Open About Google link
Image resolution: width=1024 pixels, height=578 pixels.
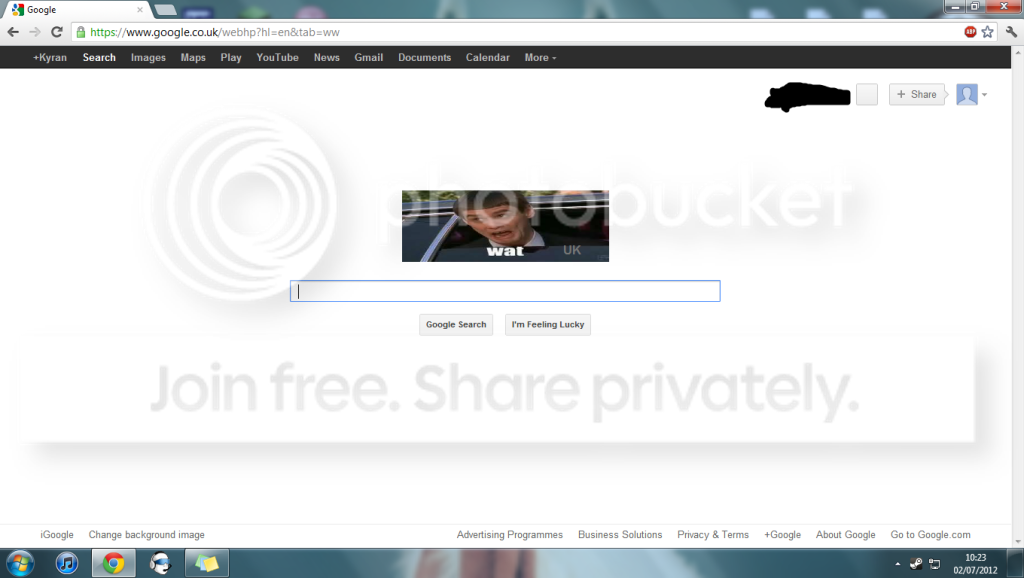click(846, 535)
